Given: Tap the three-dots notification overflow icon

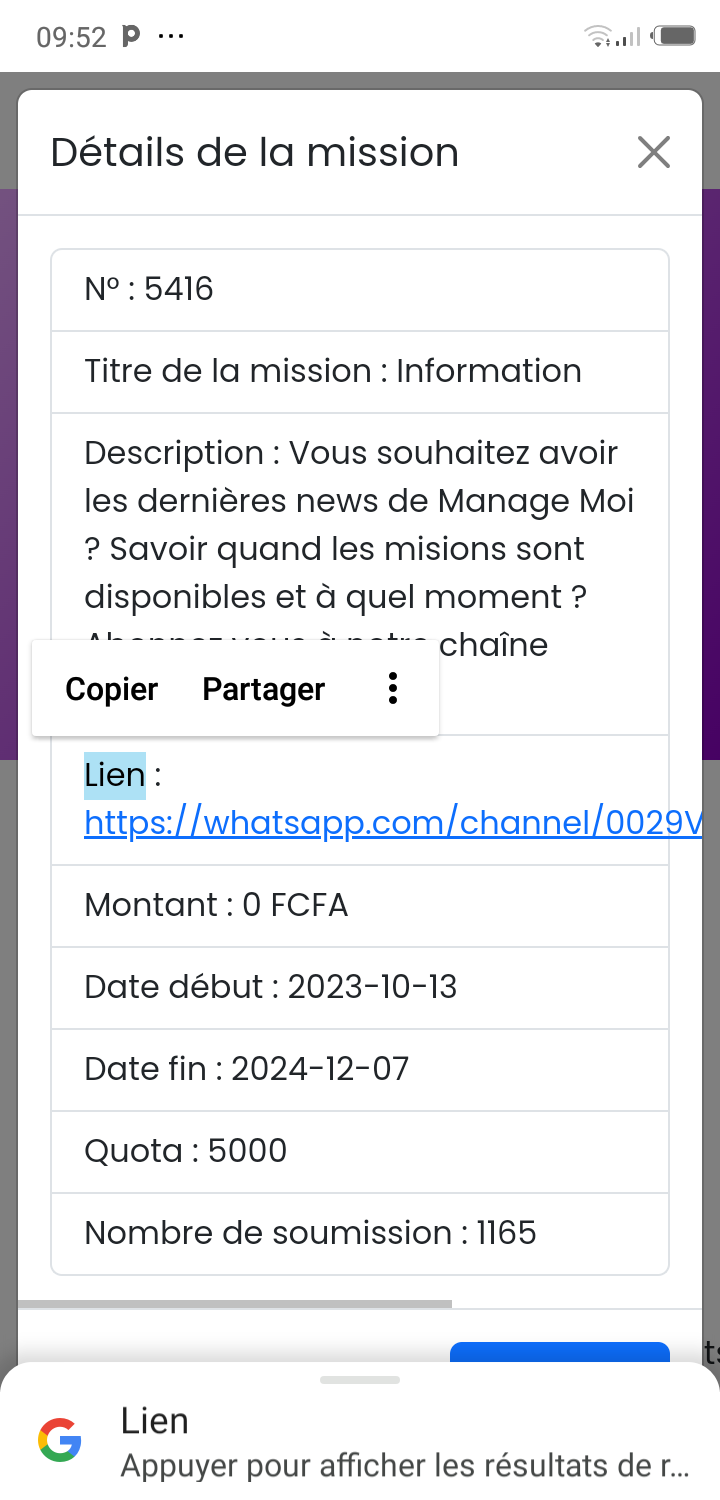Looking at the screenshot, I should click(171, 37).
